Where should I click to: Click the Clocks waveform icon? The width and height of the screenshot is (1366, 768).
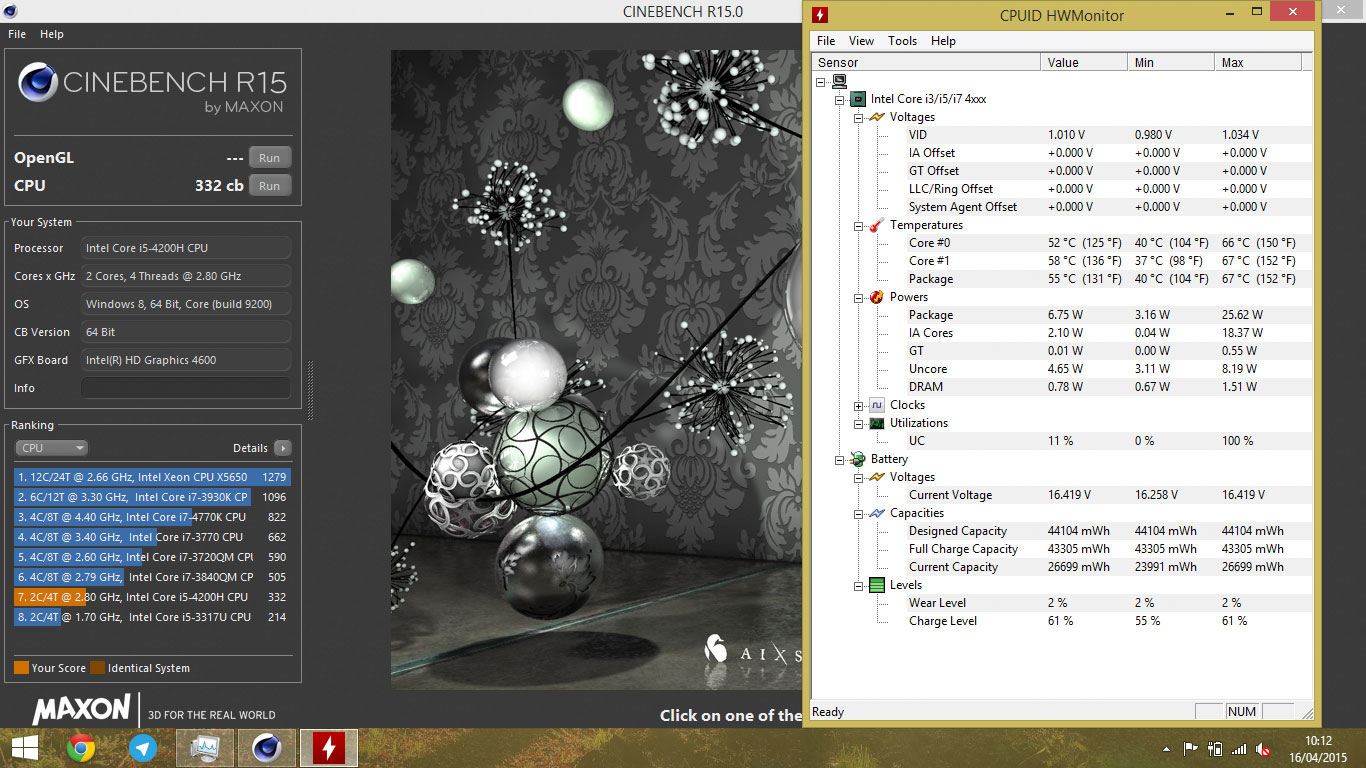click(876, 405)
